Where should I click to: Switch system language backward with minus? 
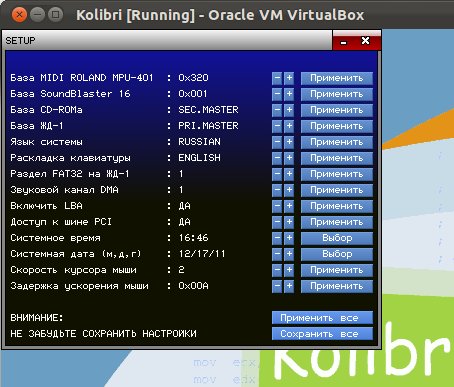click(277, 142)
